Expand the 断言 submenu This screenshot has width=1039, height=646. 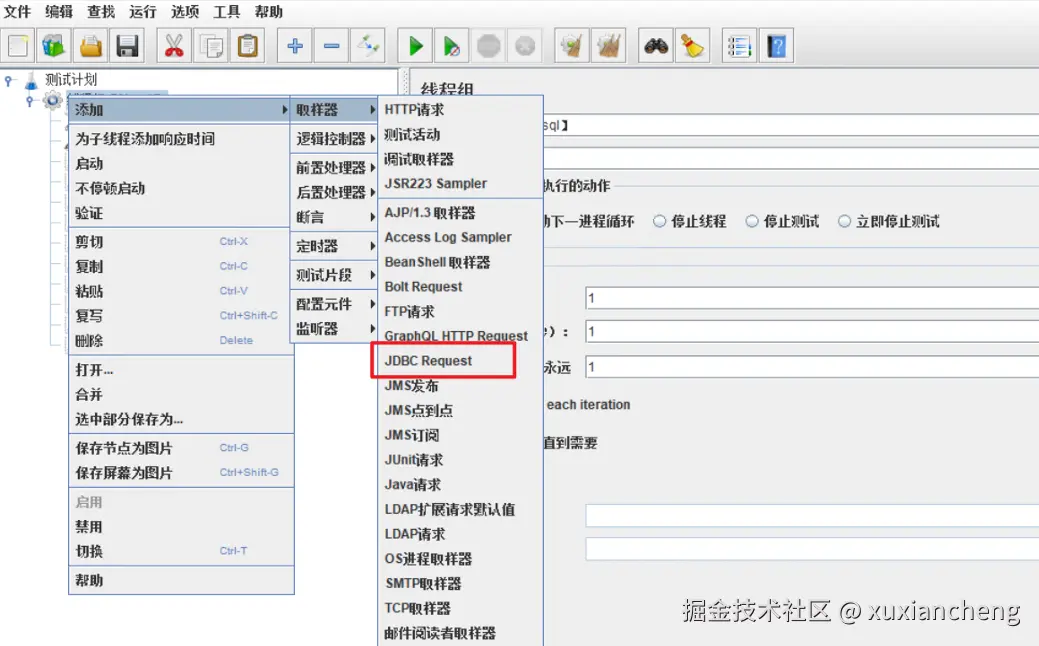334,217
